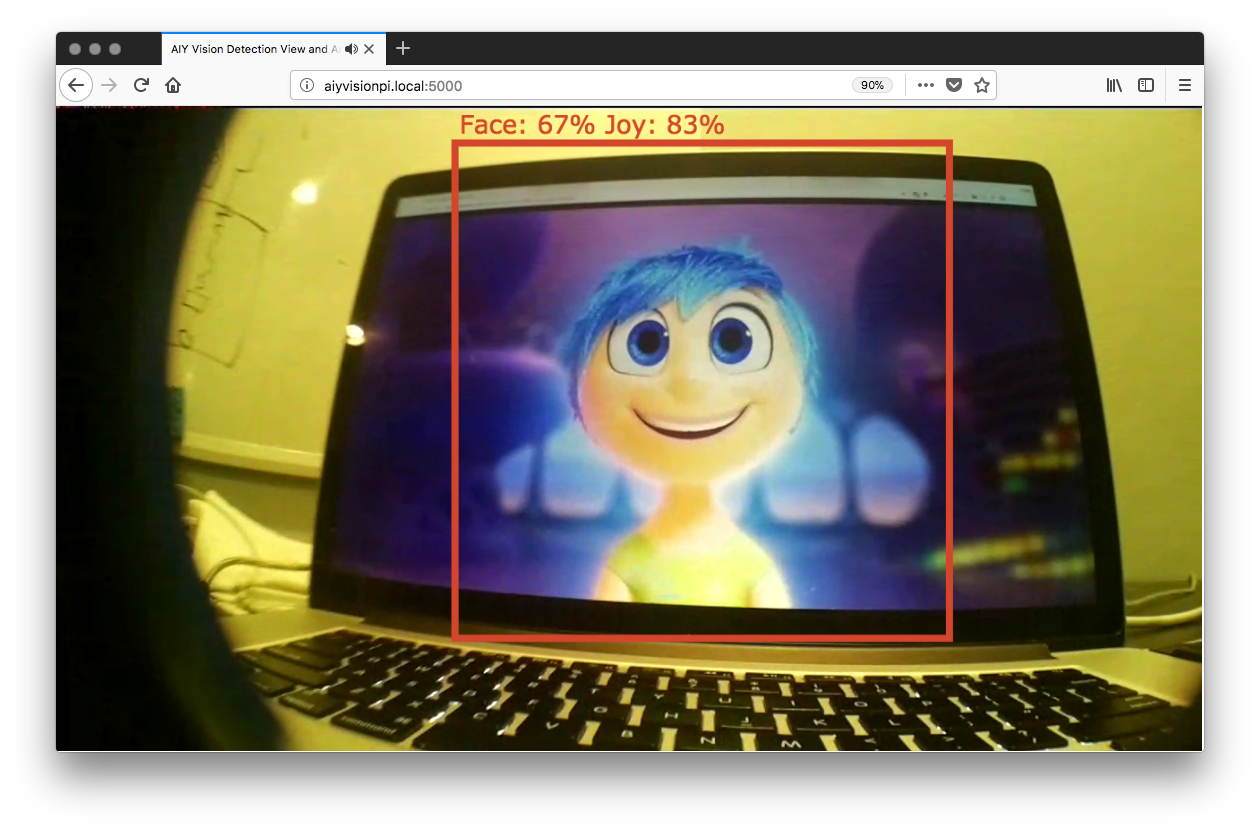The image size is (1260, 832).
Task: Show site information for aiyvisionpi.local
Action: pyautogui.click(x=308, y=85)
